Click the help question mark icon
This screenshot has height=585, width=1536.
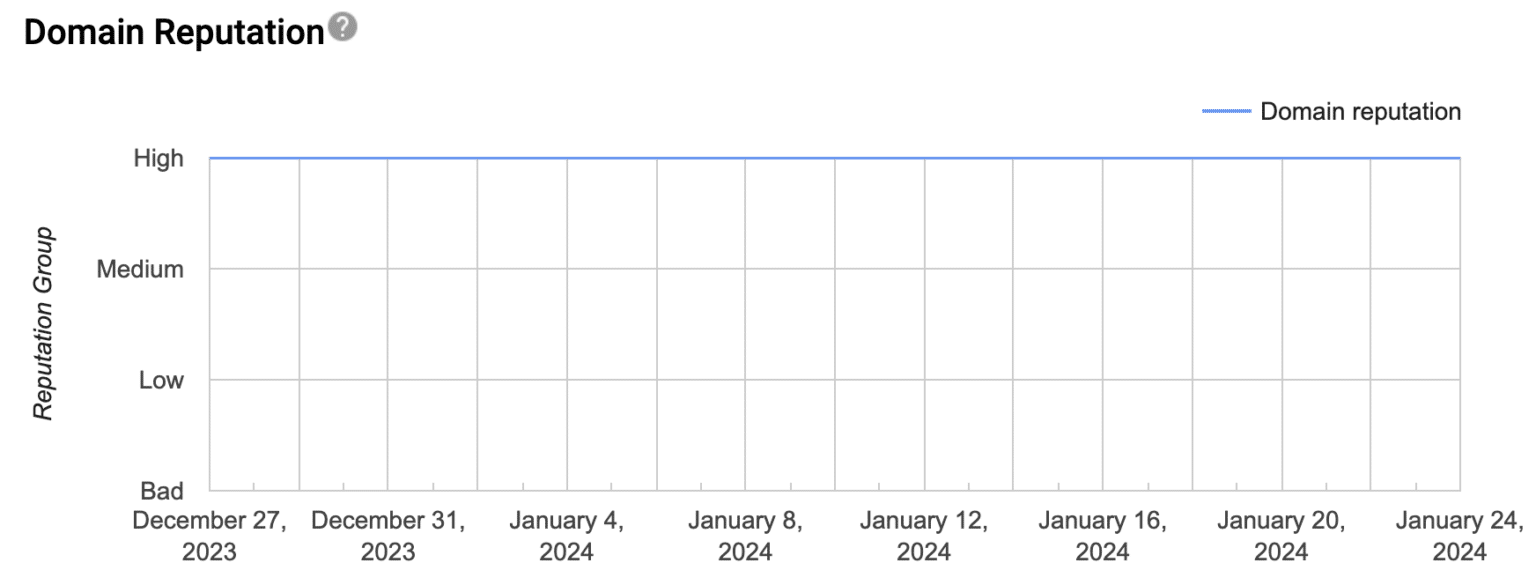(x=343, y=30)
